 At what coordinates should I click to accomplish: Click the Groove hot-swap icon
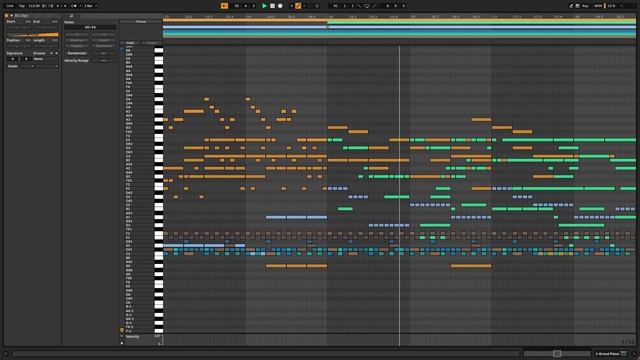coord(51,53)
